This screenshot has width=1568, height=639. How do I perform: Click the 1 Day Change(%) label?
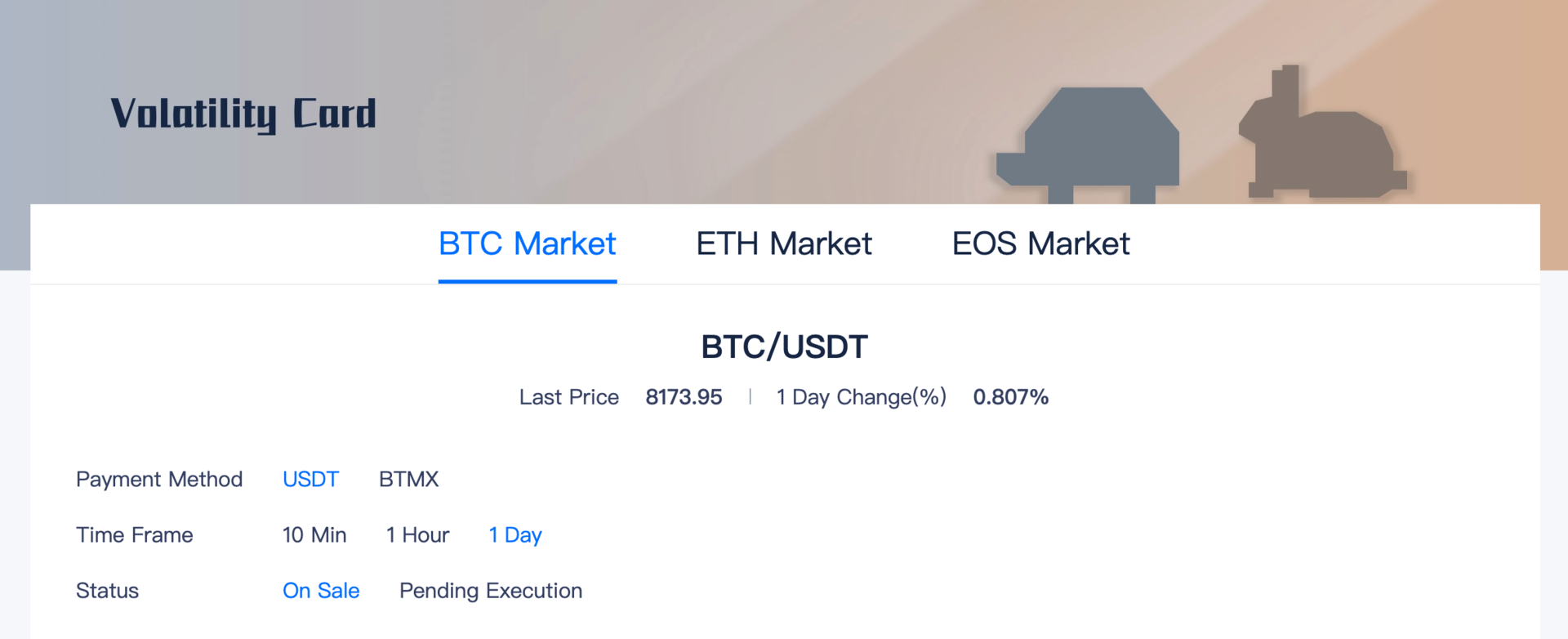click(861, 397)
